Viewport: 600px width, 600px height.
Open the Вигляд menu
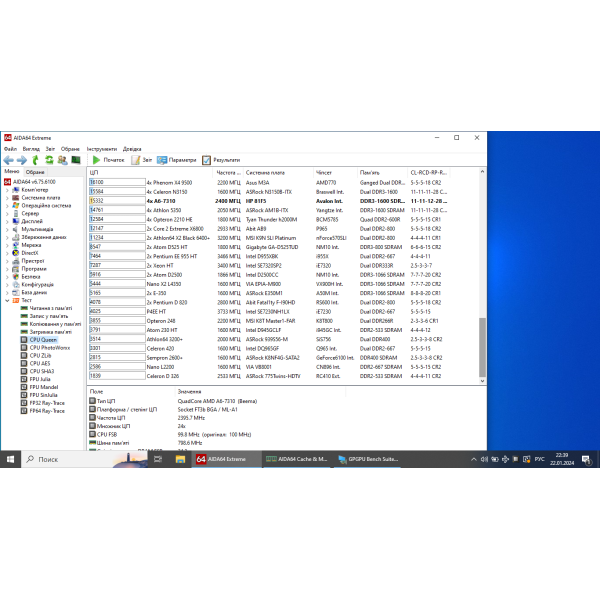tap(31, 149)
